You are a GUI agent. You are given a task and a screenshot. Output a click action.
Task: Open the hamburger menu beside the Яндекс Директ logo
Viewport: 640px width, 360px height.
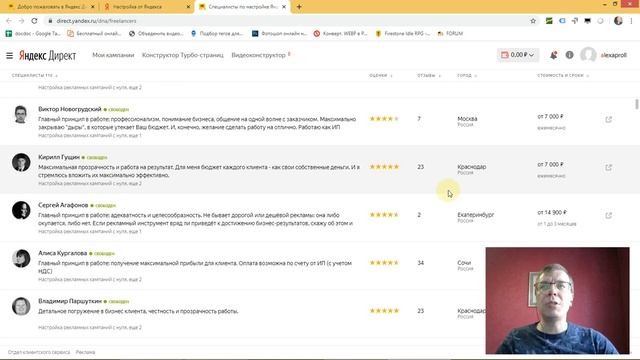(x=9, y=55)
